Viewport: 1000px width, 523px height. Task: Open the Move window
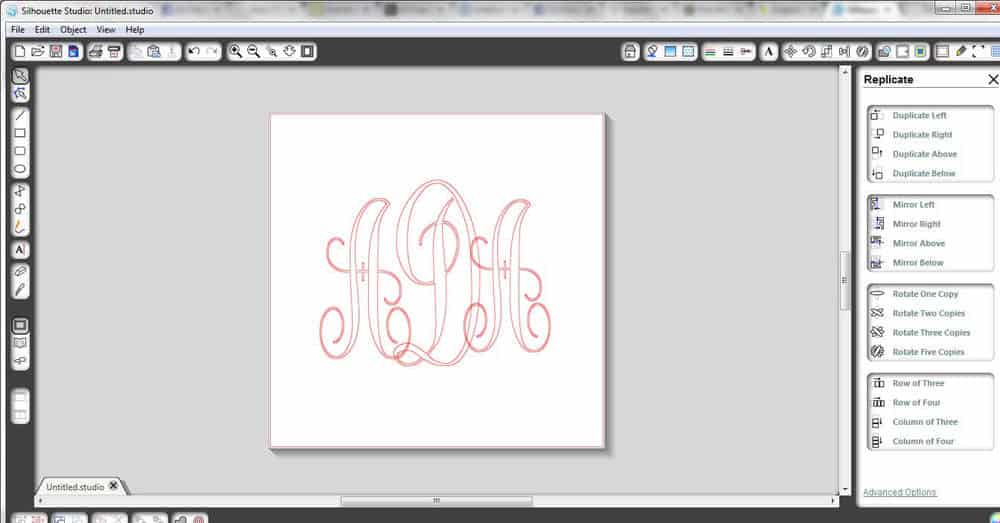pos(790,52)
